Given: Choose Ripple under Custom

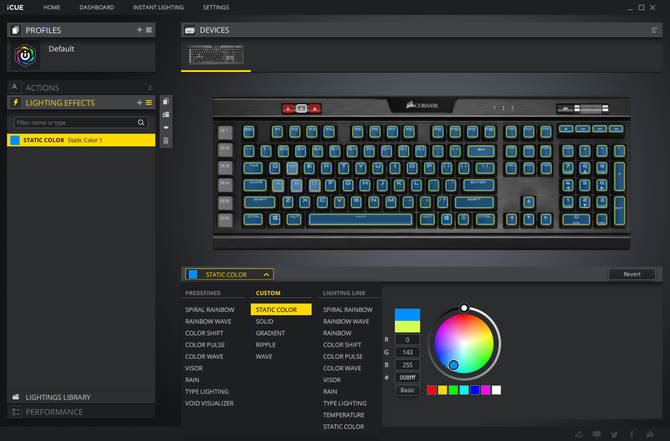Looking at the screenshot, I should point(266,344).
